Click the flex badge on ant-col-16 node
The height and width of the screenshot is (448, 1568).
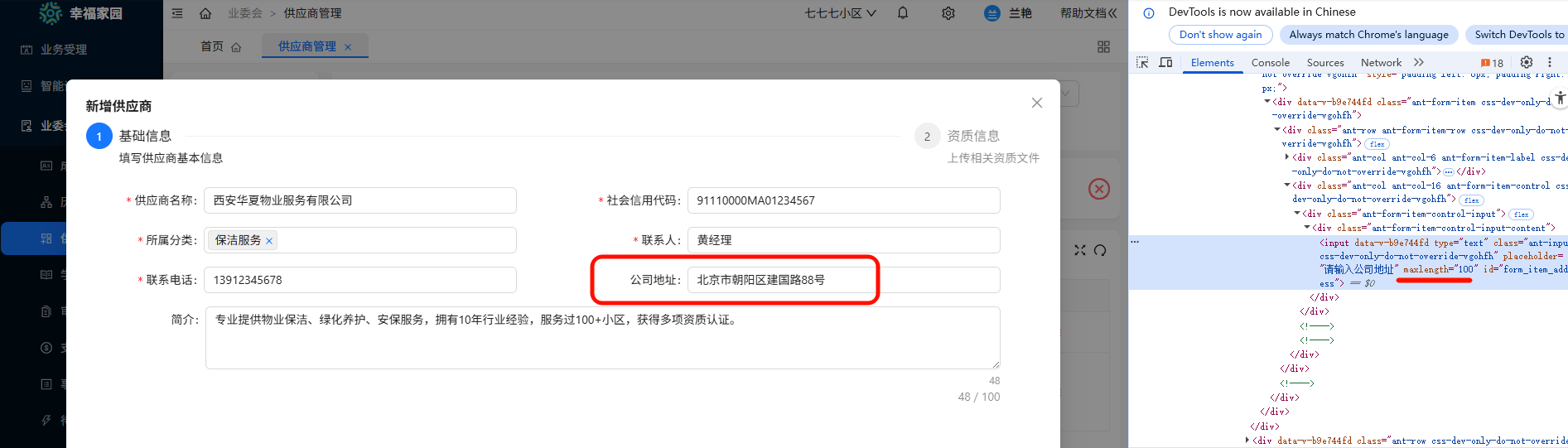coord(1471,200)
